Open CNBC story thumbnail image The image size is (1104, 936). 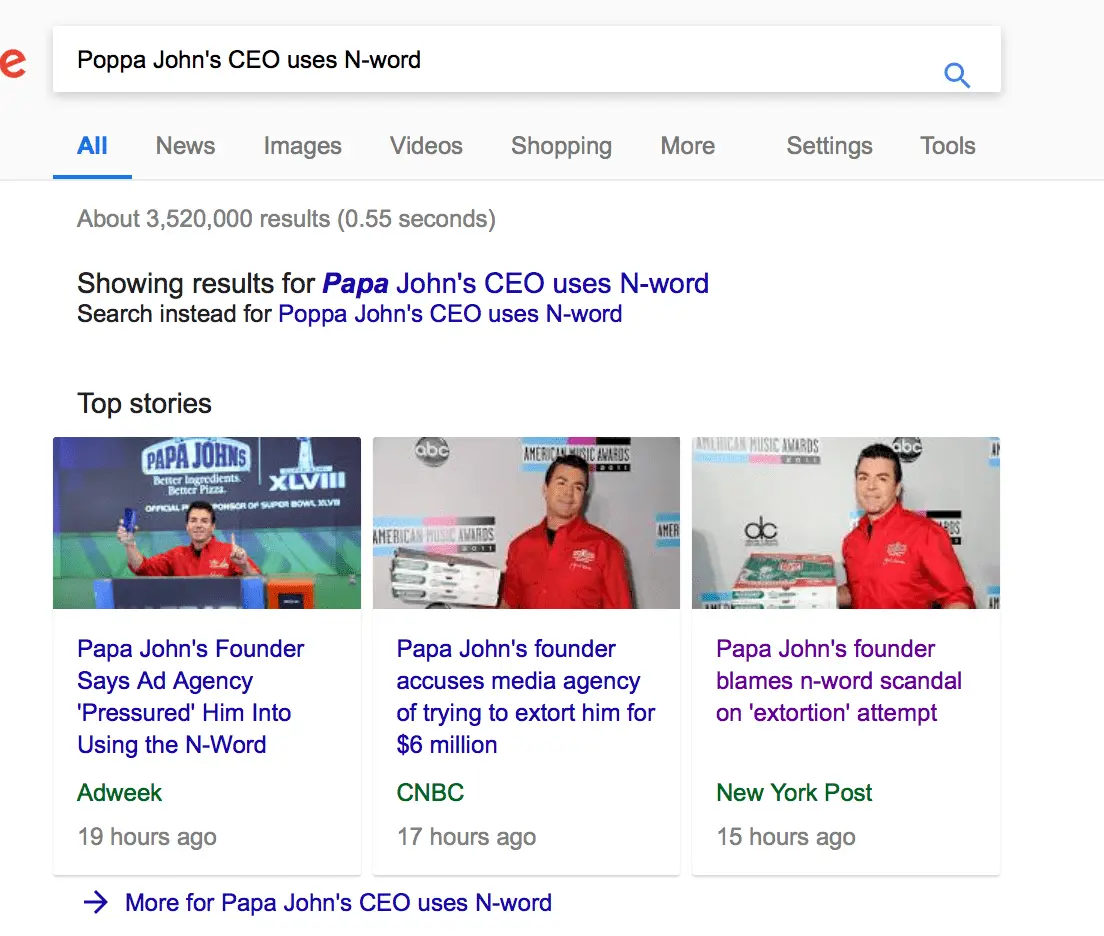click(527, 523)
